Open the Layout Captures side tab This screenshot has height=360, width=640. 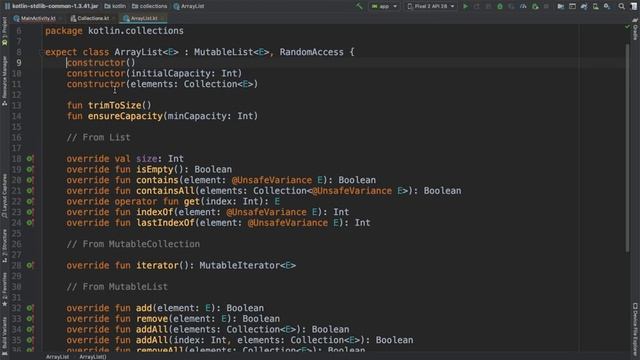[4, 196]
